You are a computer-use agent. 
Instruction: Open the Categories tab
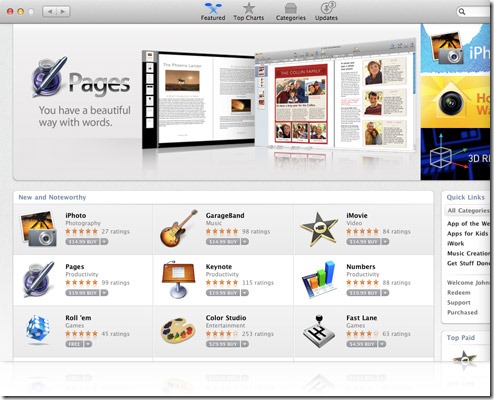pyautogui.click(x=291, y=12)
